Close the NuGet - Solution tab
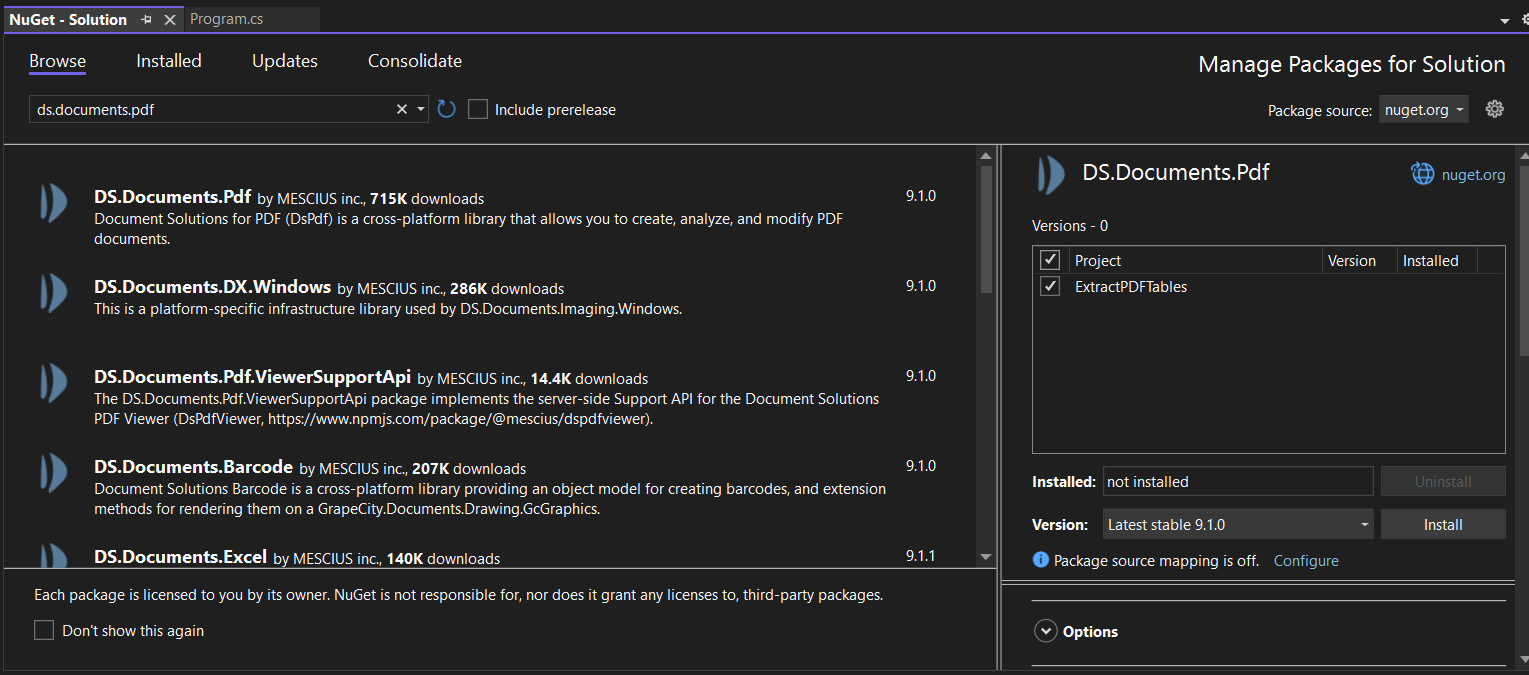1529x675 pixels. pyautogui.click(x=170, y=19)
